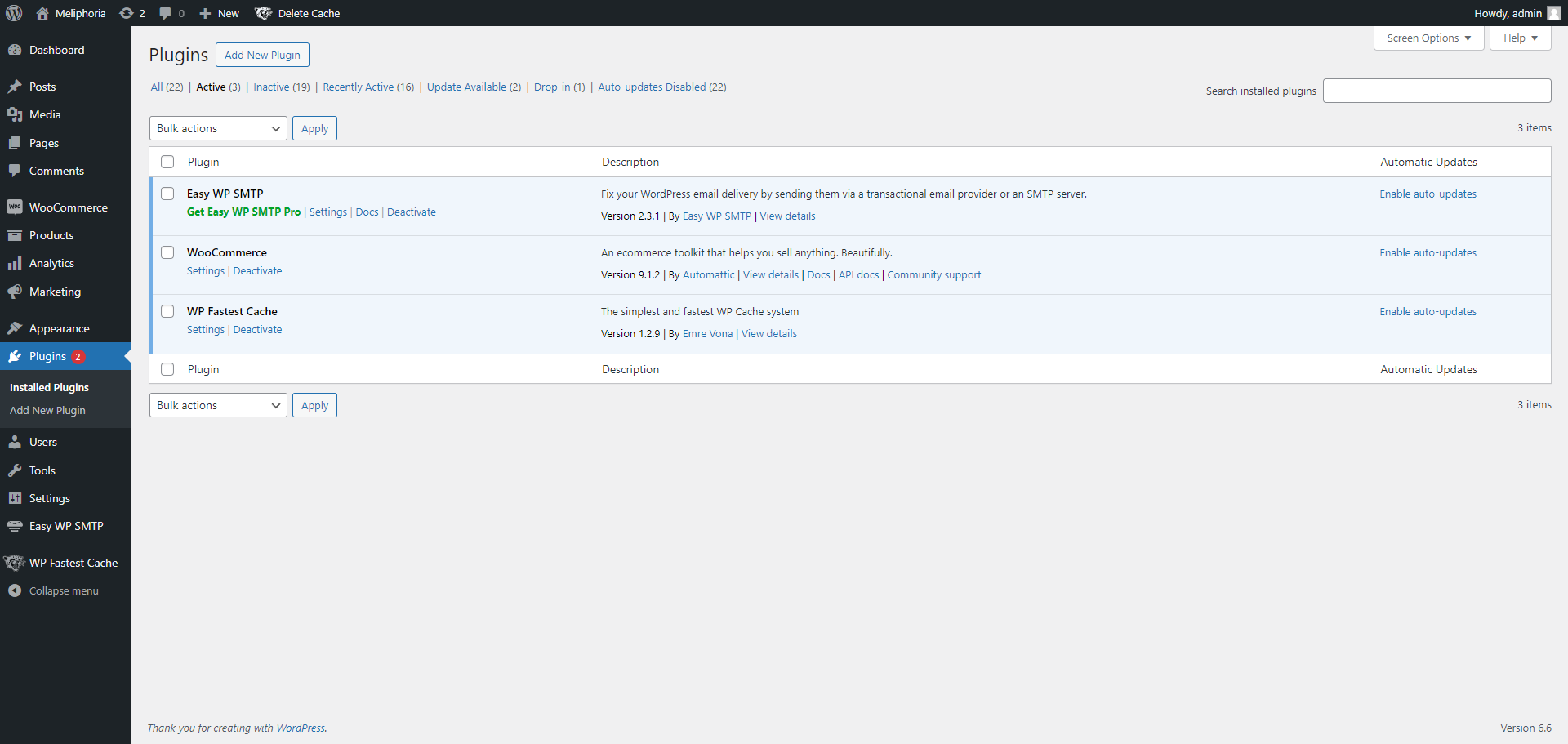Open Installed Plugins in sidebar submenu
The image size is (1568, 744).
point(49,387)
